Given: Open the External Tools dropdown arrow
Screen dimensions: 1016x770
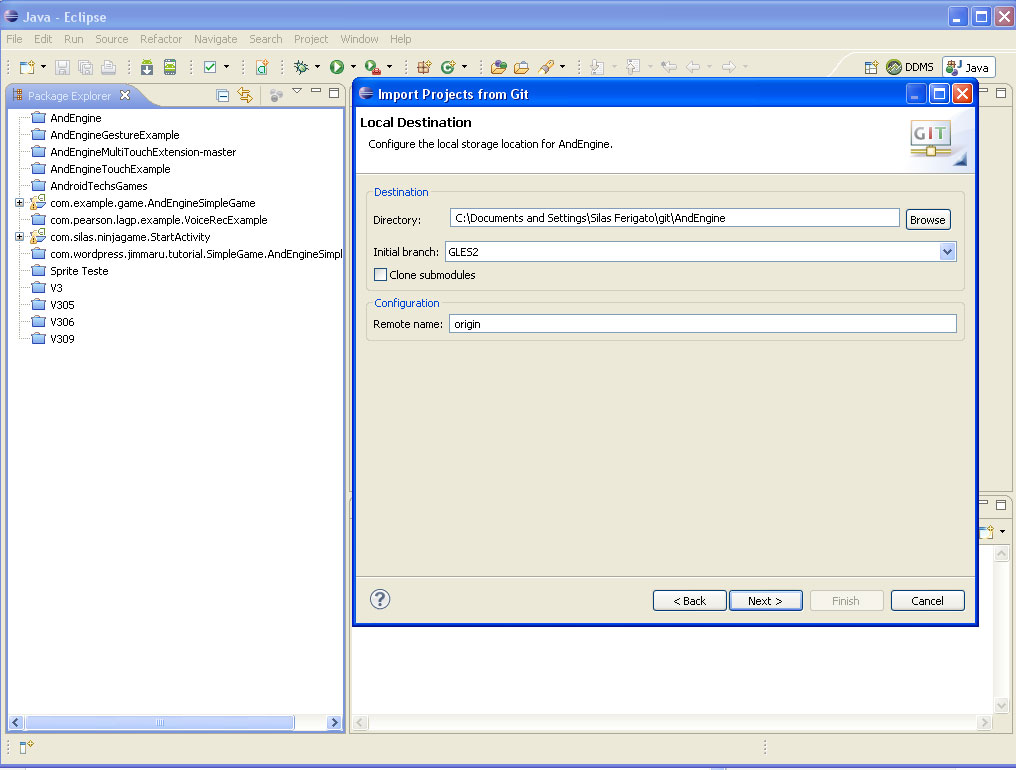Looking at the screenshot, I should 389,67.
